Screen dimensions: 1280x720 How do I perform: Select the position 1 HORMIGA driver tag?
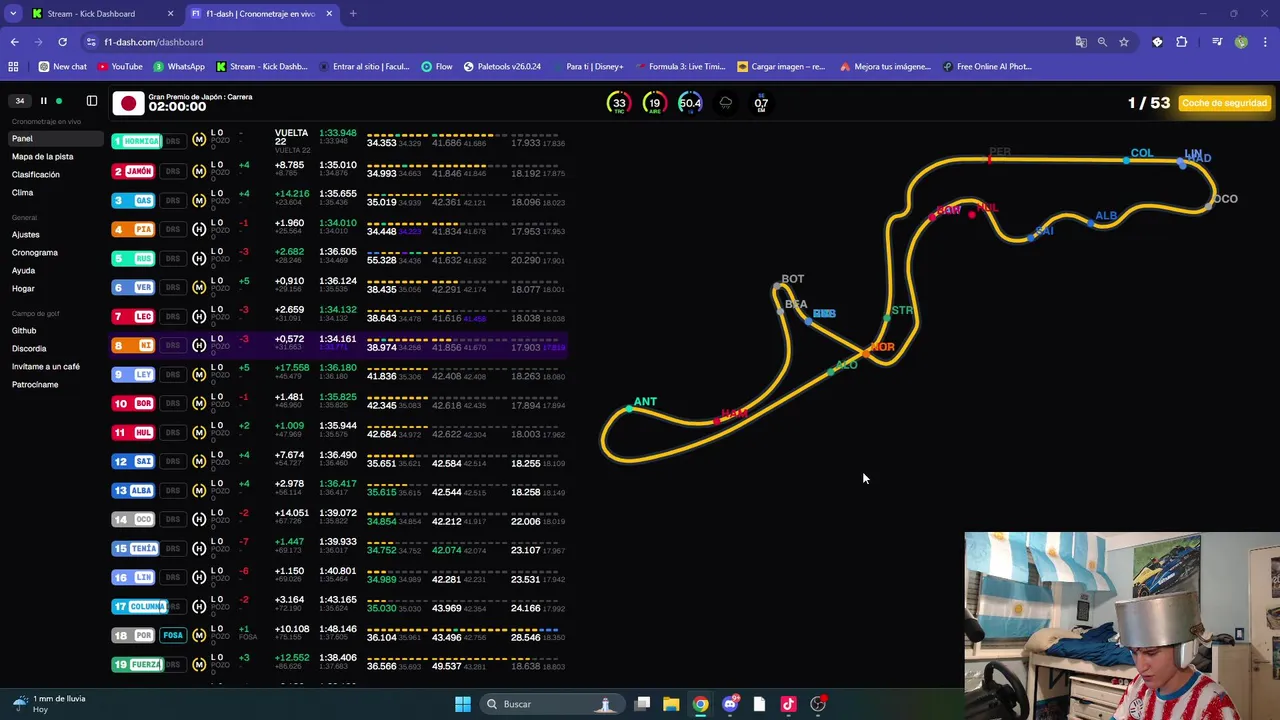coord(136,141)
